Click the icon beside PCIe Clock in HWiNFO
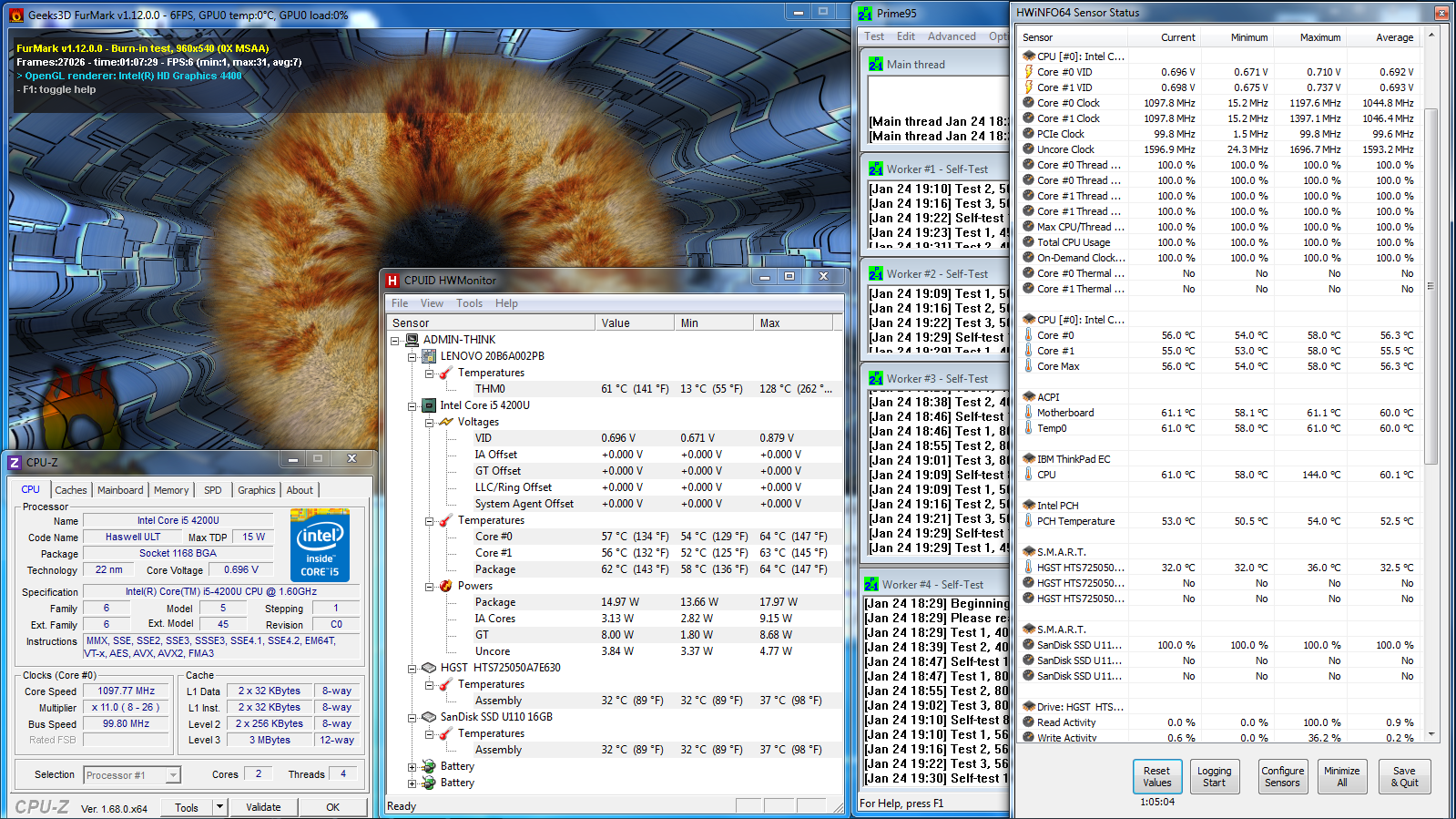The image size is (1456, 819). click(x=1029, y=134)
